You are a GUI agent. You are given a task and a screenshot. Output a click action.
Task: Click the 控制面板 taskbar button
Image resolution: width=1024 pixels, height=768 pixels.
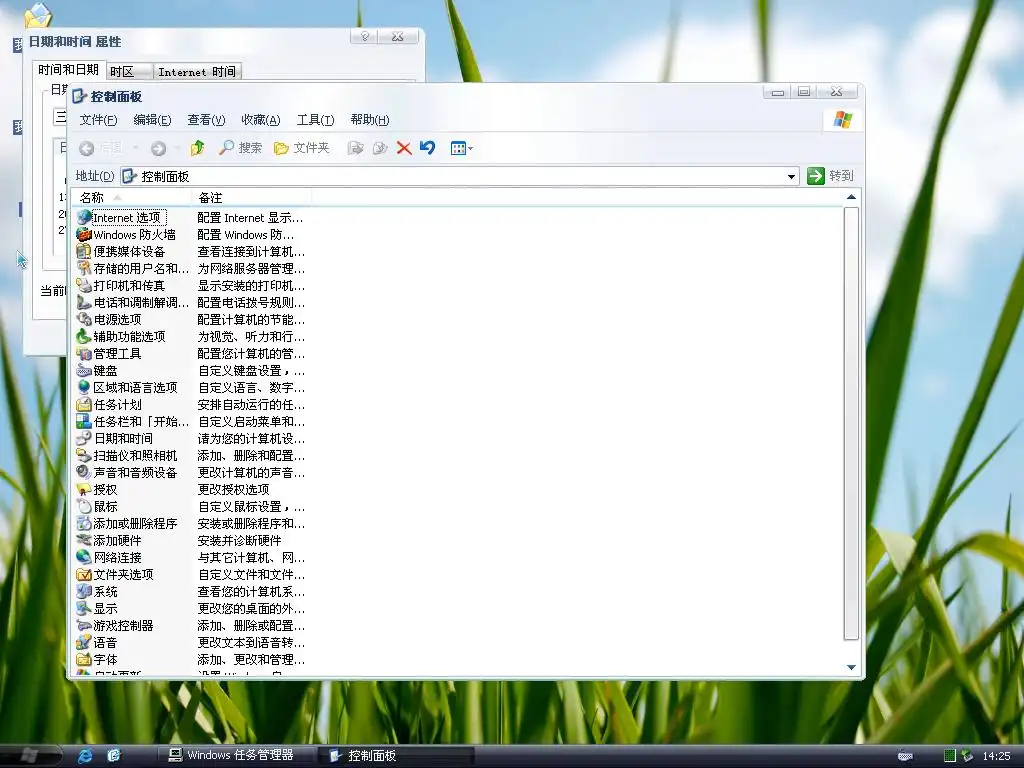[396, 756]
